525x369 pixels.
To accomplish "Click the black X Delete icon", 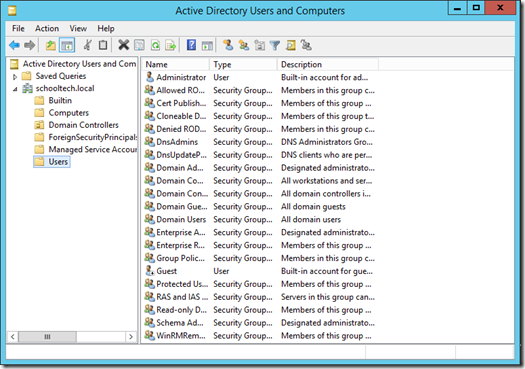I will [x=124, y=45].
